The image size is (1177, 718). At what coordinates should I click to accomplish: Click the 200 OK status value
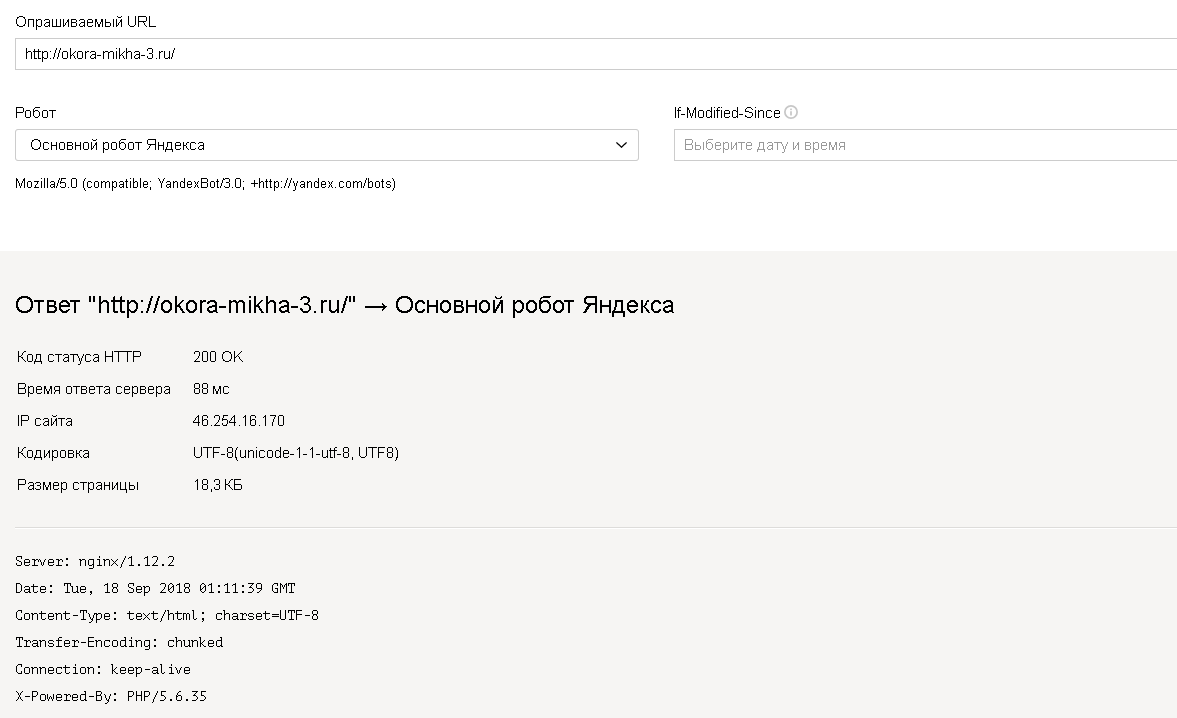point(218,357)
